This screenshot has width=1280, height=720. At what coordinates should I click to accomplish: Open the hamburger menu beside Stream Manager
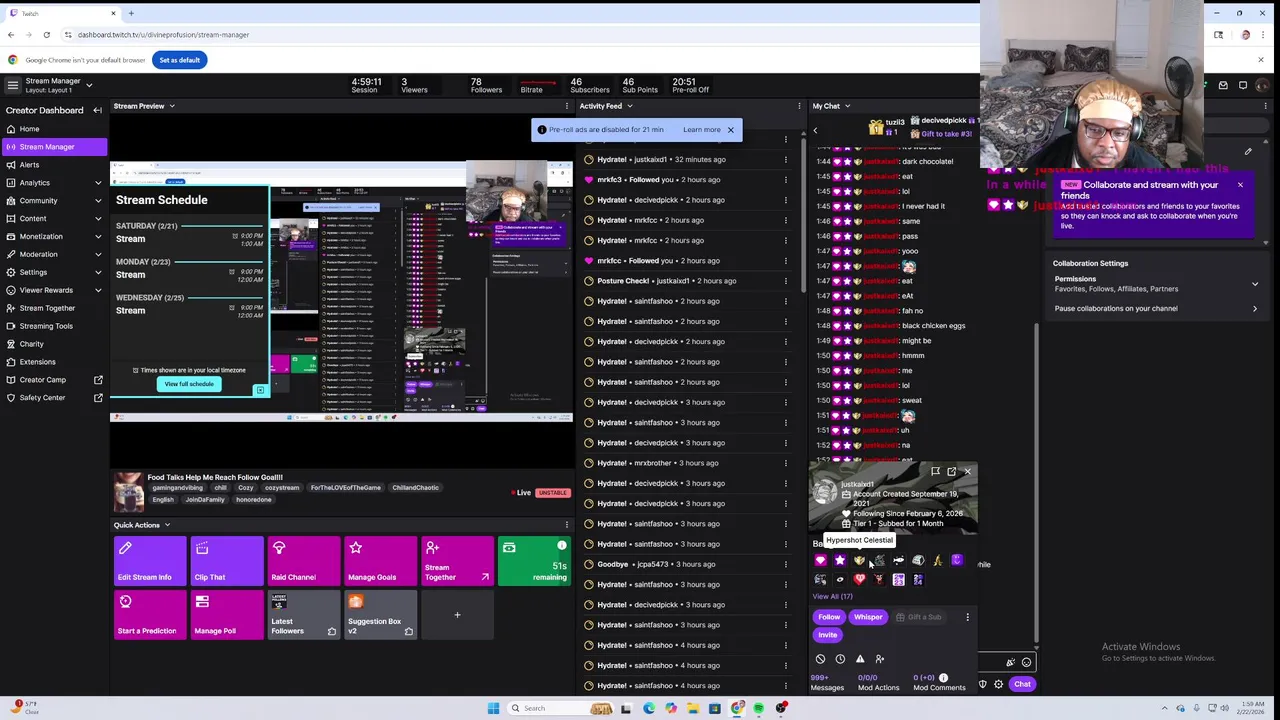pyautogui.click(x=12, y=85)
